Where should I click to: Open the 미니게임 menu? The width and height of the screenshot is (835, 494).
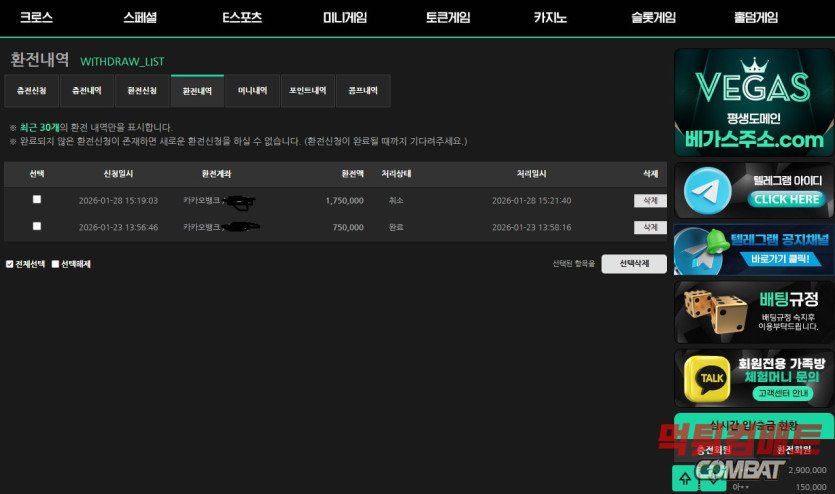tap(345, 18)
